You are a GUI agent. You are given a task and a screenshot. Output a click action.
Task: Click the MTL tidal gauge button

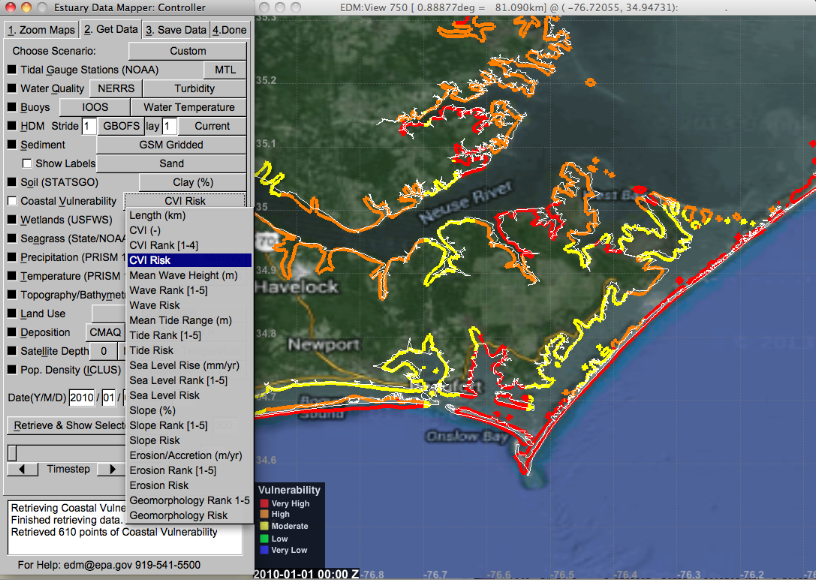(225, 69)
